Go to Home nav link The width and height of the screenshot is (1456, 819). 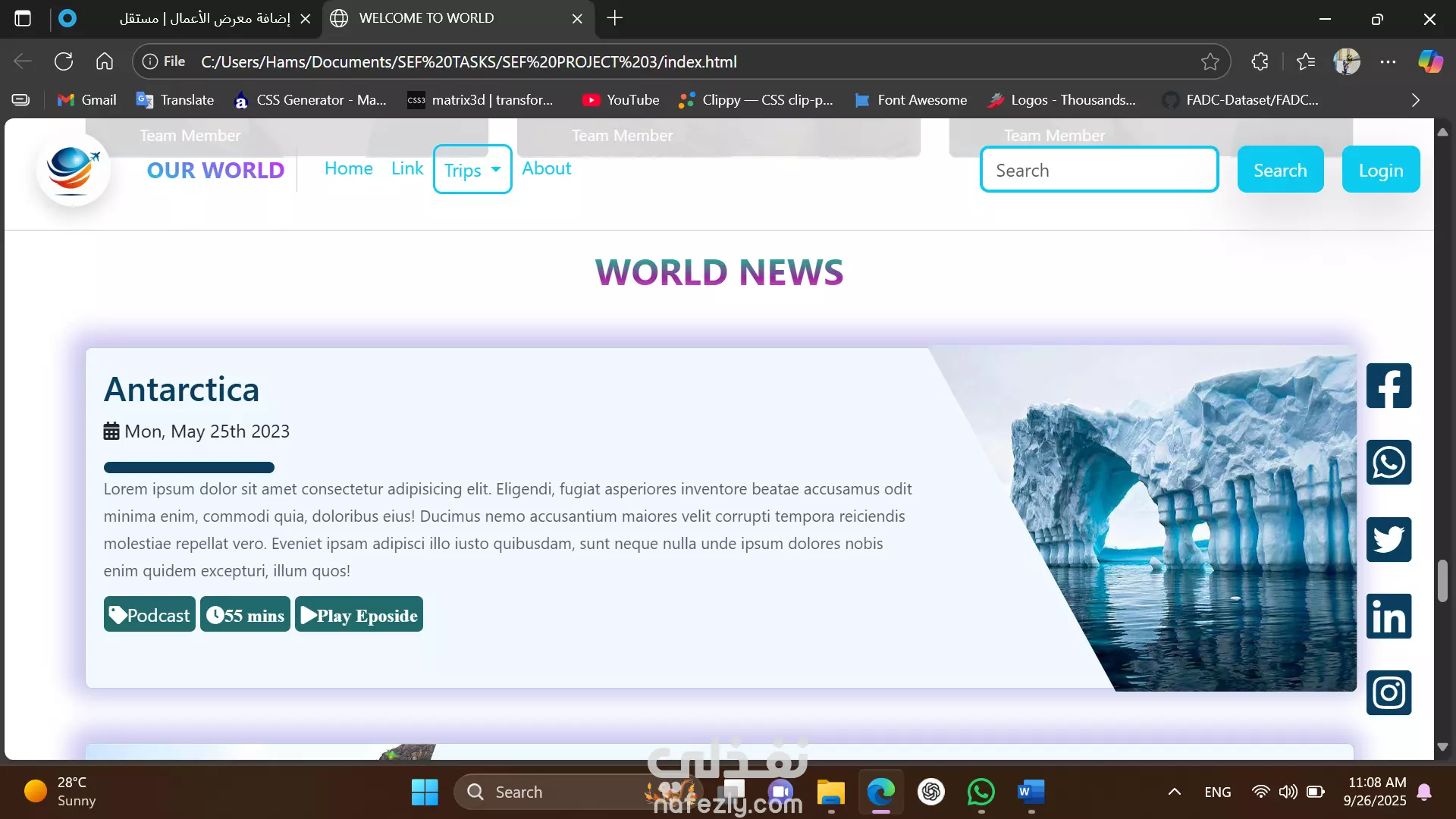coord(348,168)
